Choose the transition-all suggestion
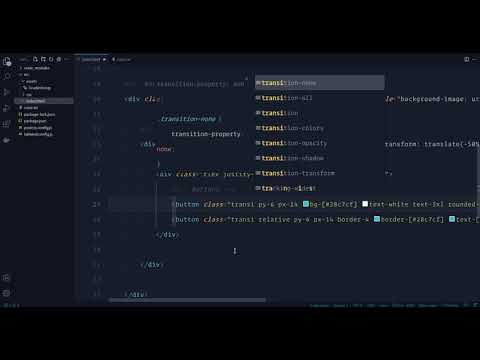 point(320,98)
